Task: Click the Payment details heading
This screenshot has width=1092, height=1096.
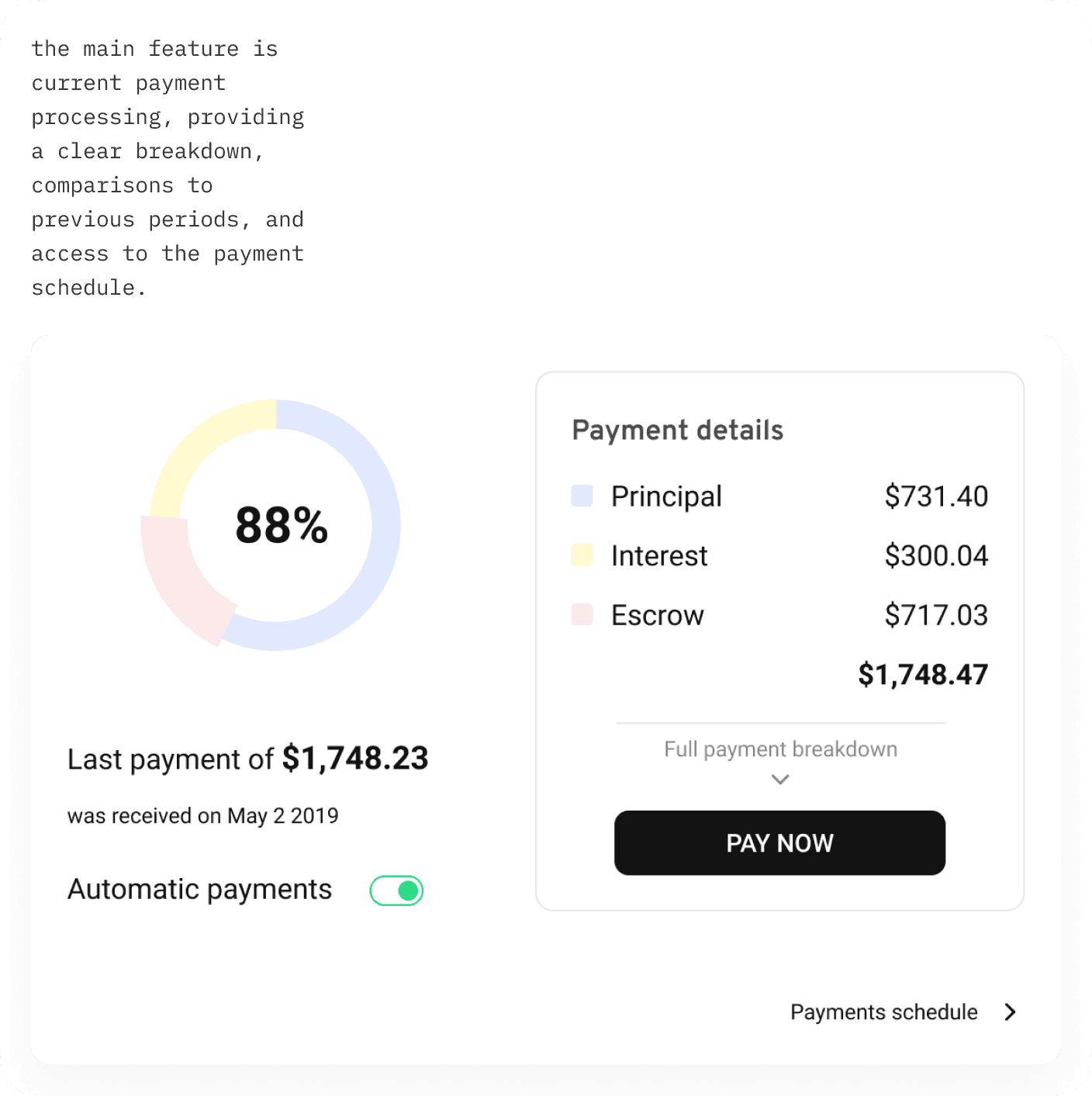Action: click(x=677, y=430)
